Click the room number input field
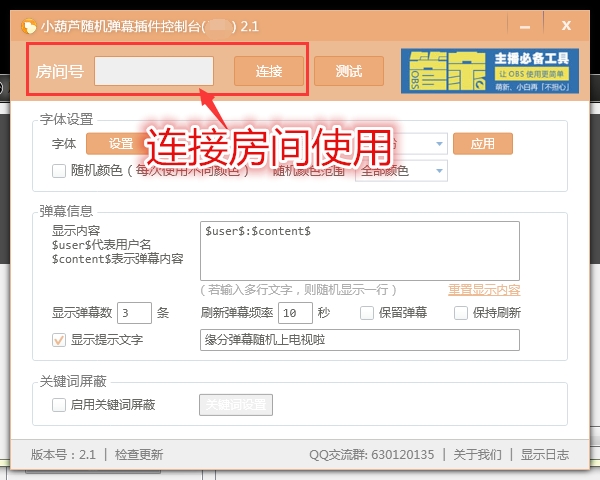 154,71
